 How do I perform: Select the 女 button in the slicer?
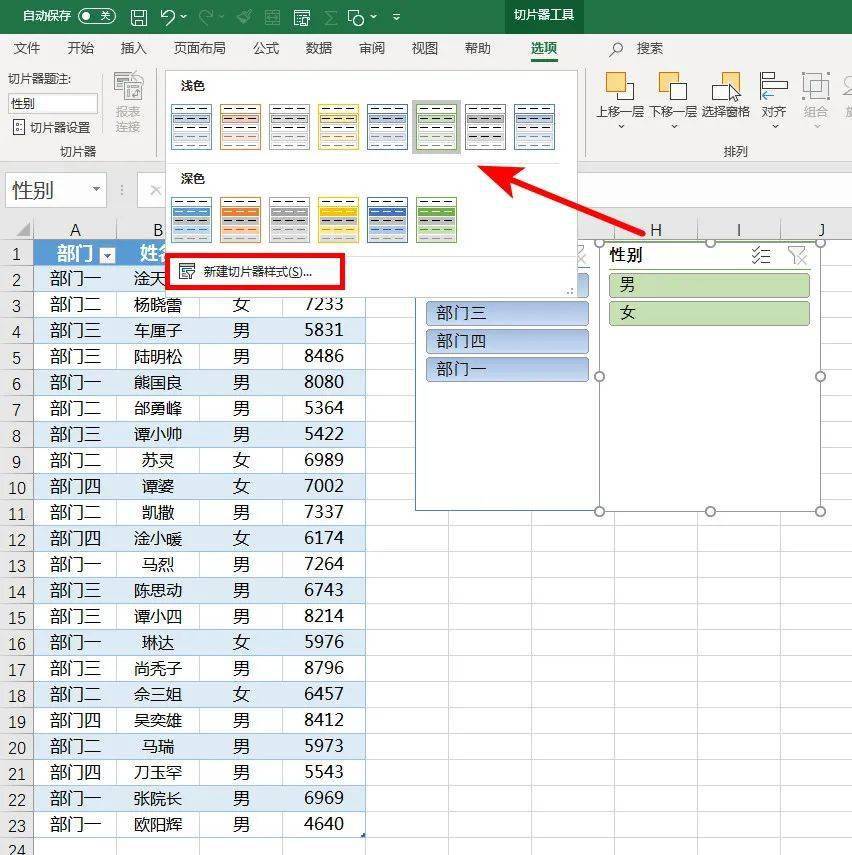708,312
